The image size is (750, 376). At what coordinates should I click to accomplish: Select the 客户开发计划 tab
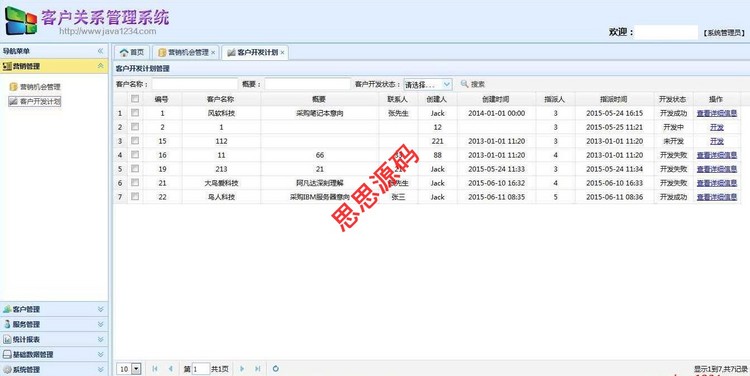[x=255, y=53]
